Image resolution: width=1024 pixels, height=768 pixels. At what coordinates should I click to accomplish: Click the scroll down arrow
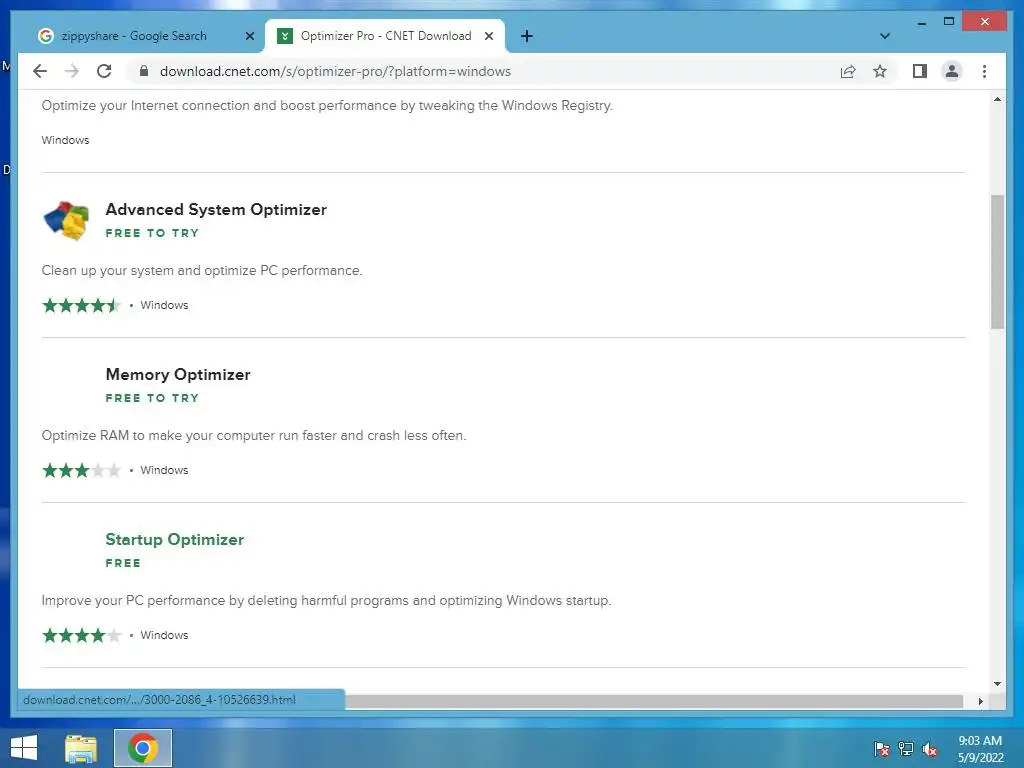coord(997,684)
